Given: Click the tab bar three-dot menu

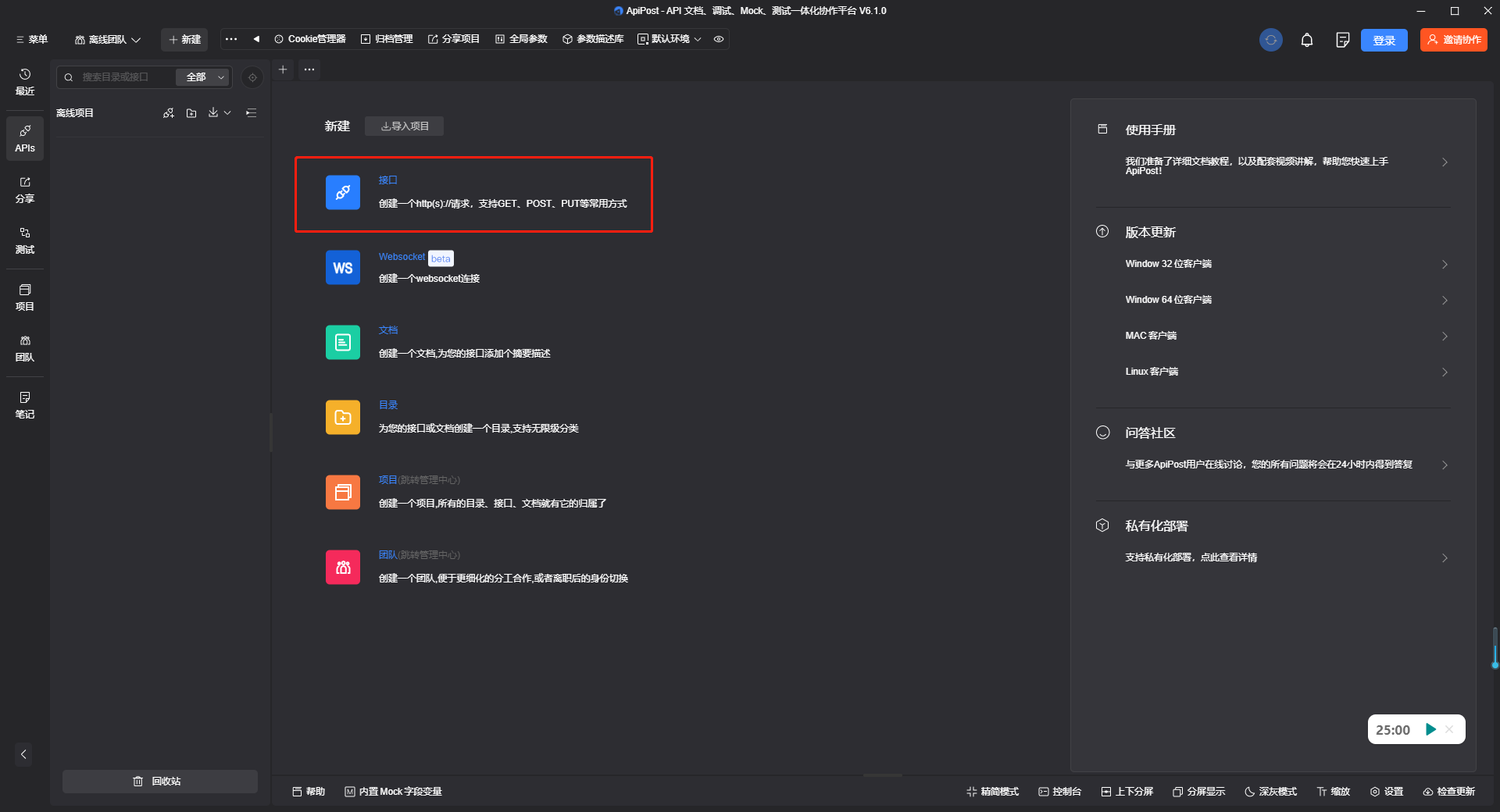Looking at the screenshot, I should point(309,69).
